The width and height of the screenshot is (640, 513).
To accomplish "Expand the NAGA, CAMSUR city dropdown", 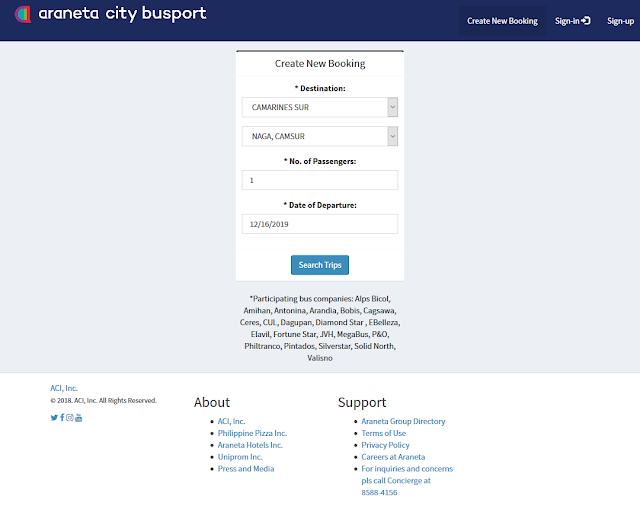I will point(320,136).
